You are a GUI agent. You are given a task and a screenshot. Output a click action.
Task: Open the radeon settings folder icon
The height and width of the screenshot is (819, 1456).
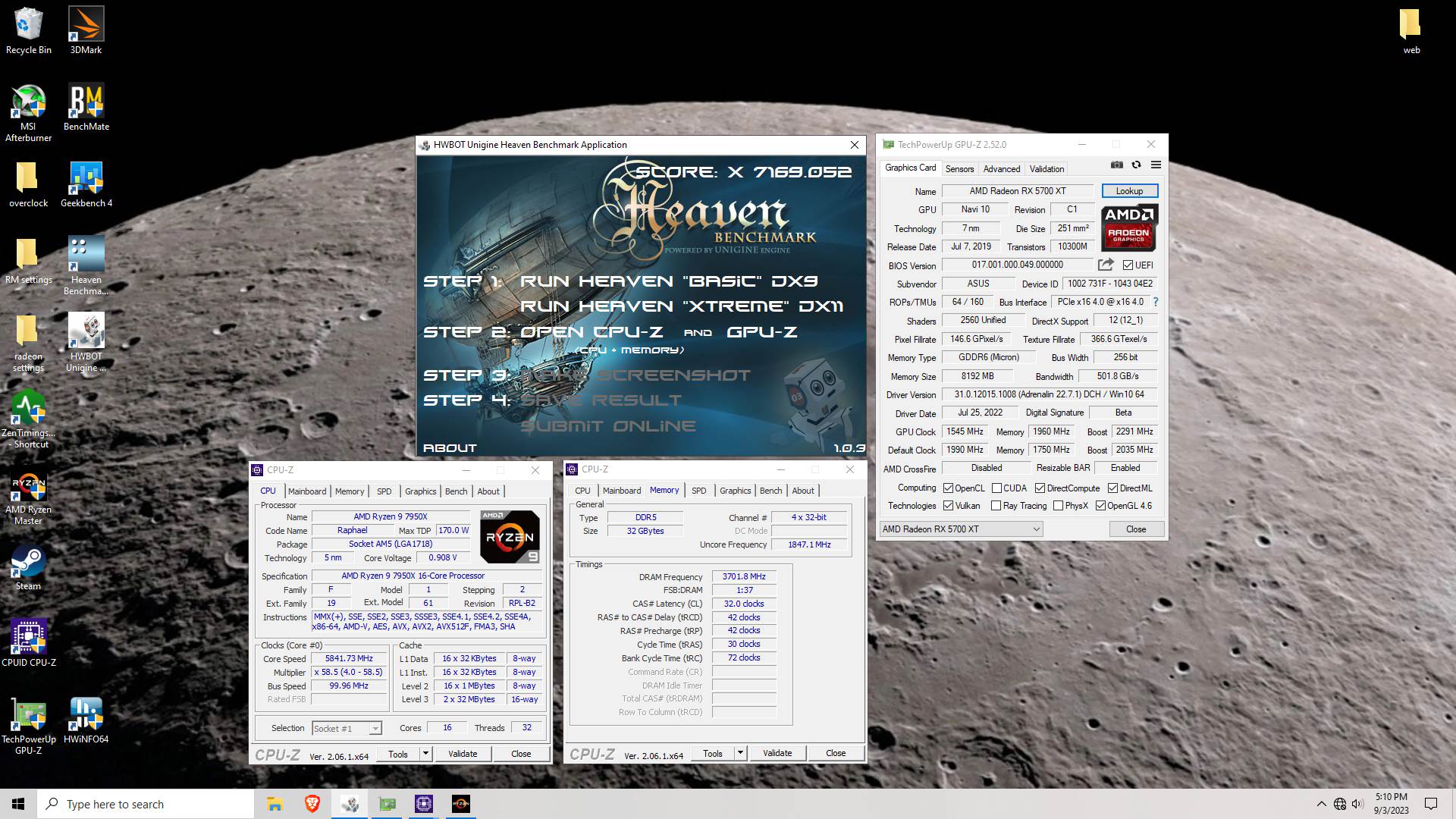(29, 343)
